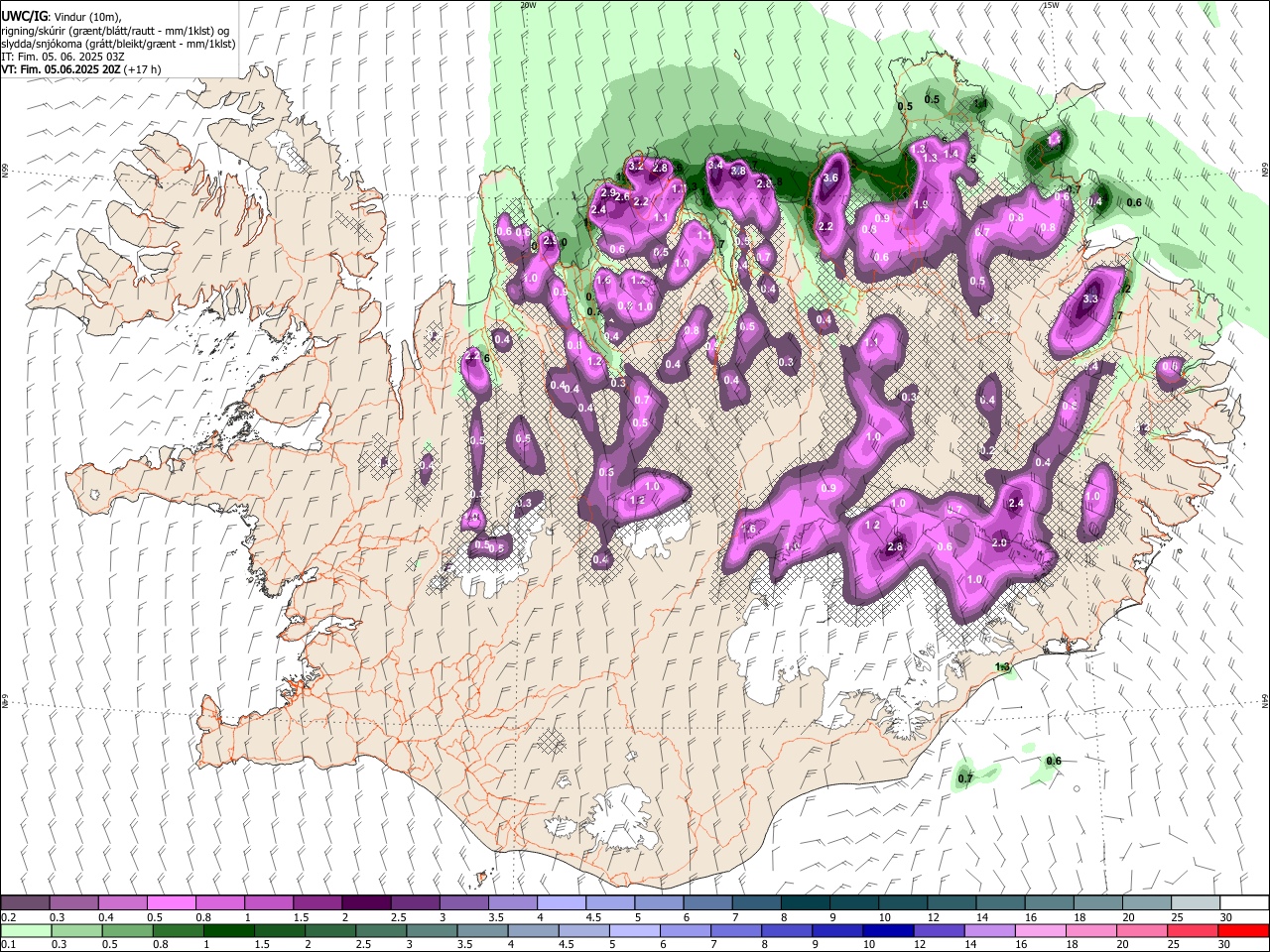Pick the darkest green 1–1.5 swatch in lower legend
Screen dimensions: 1270x952
tap(229, 931)
